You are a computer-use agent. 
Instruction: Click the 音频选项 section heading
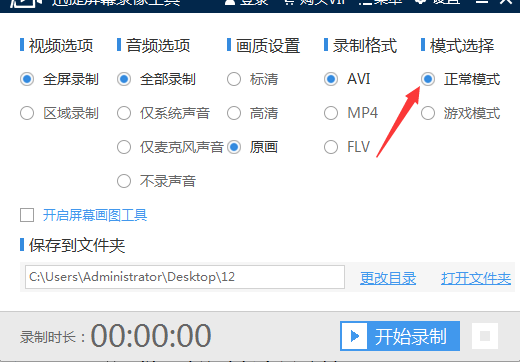coord(158,46)
